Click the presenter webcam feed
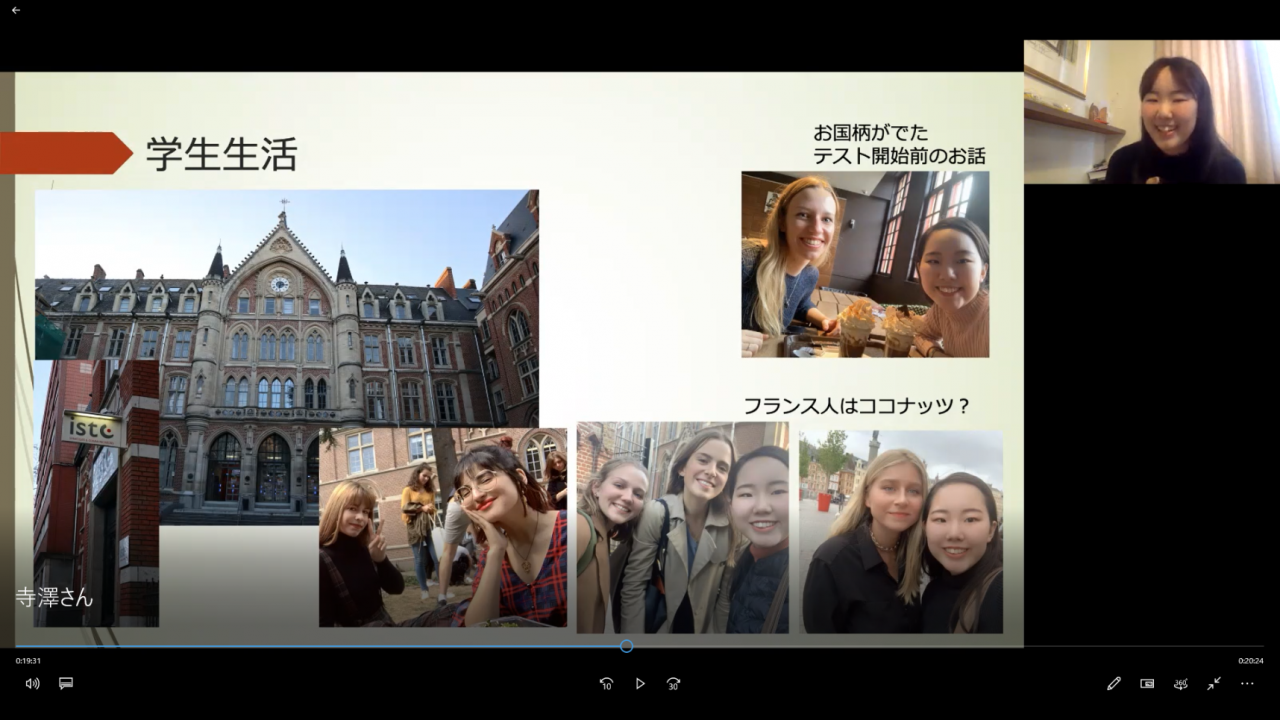Image resolution: width=1280 pixels, height=720 pixels. [x=1151, y=112]
